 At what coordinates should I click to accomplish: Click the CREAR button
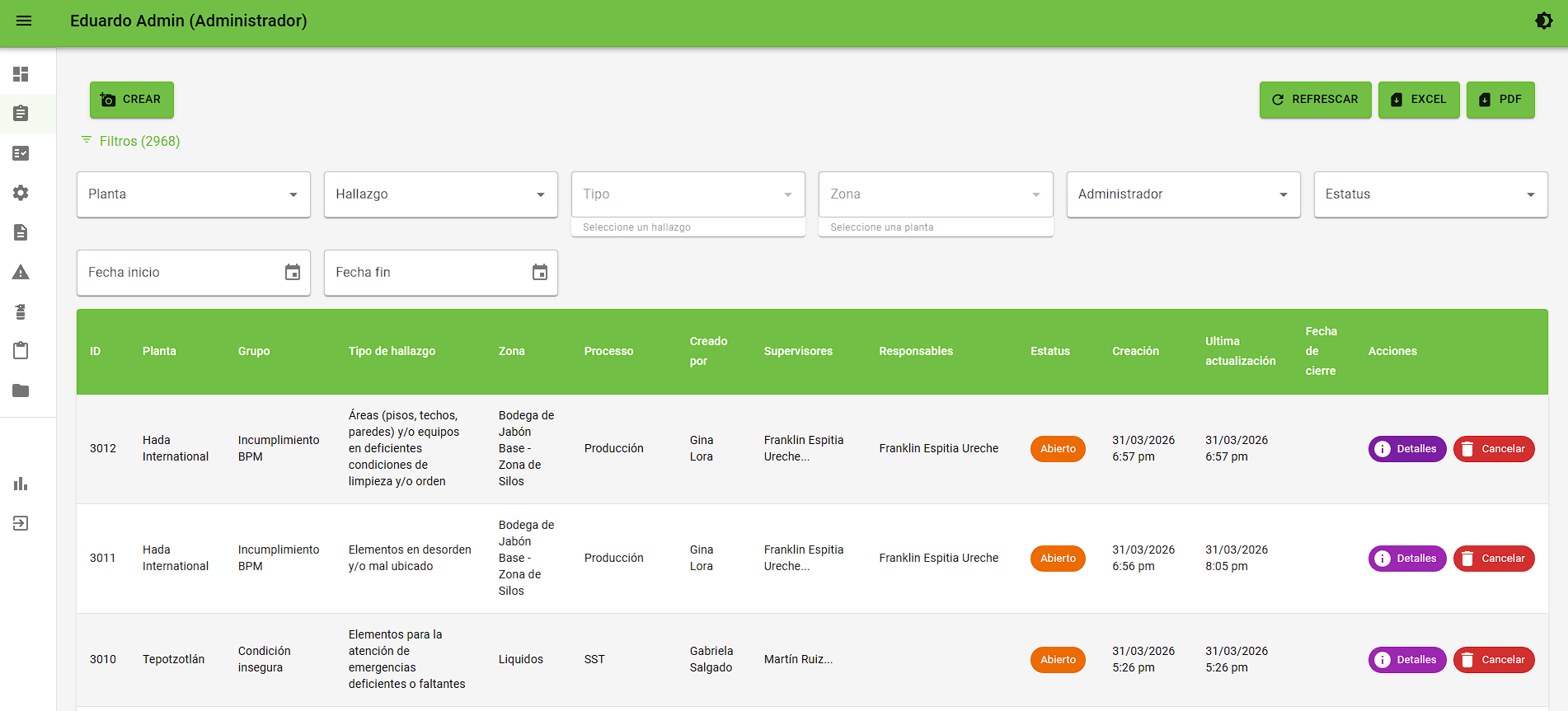[132, 100]
